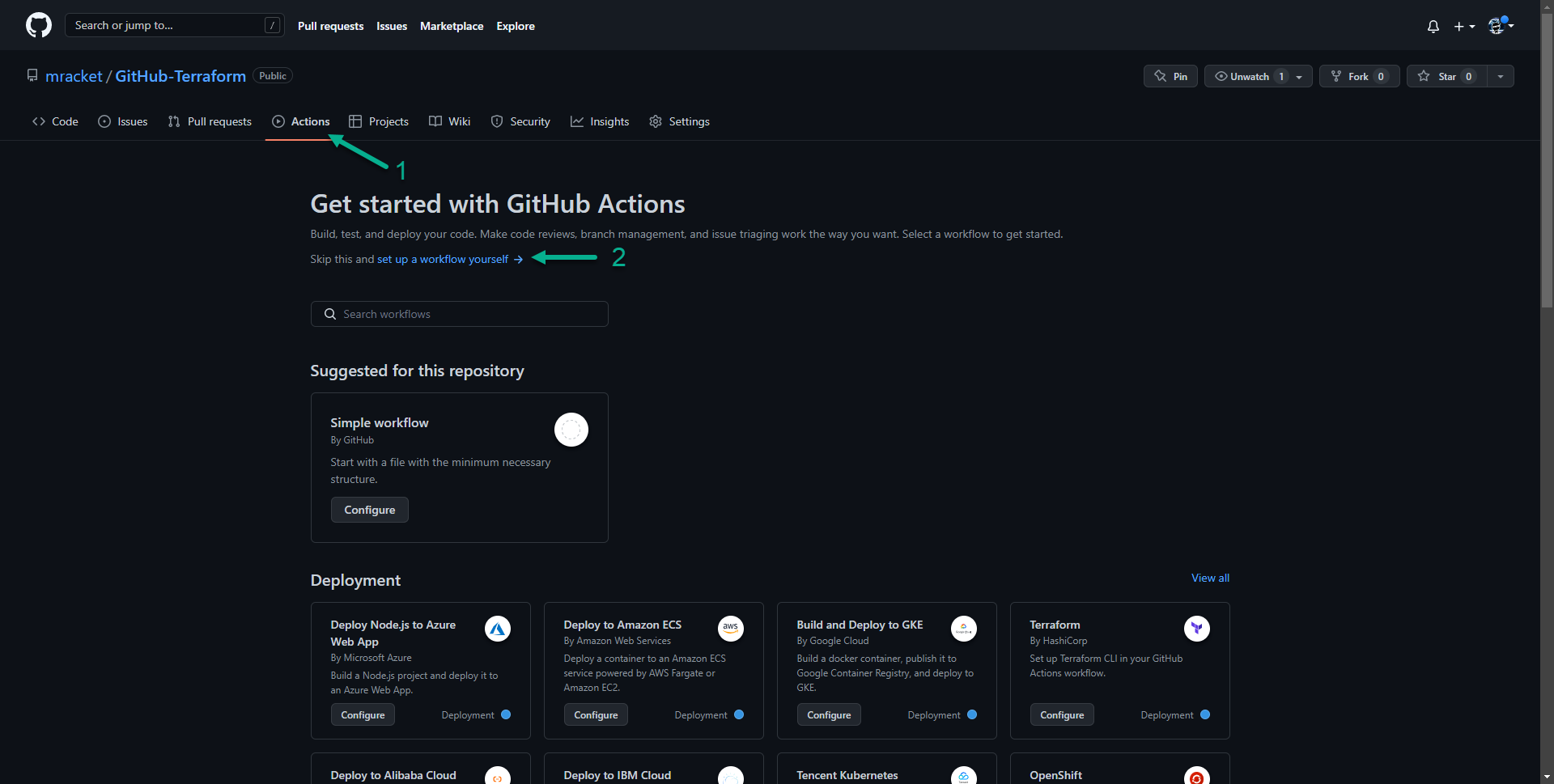The width and height of the screenshot is (1554, 784).
Task: Click Deployment label on Amazon ECS card
Action: click(700, 715)
